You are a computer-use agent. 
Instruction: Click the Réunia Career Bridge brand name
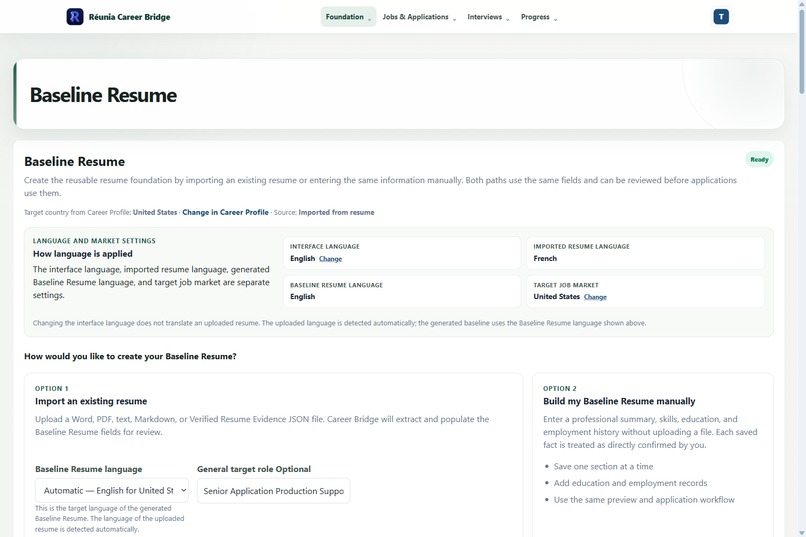pos(130,17)
